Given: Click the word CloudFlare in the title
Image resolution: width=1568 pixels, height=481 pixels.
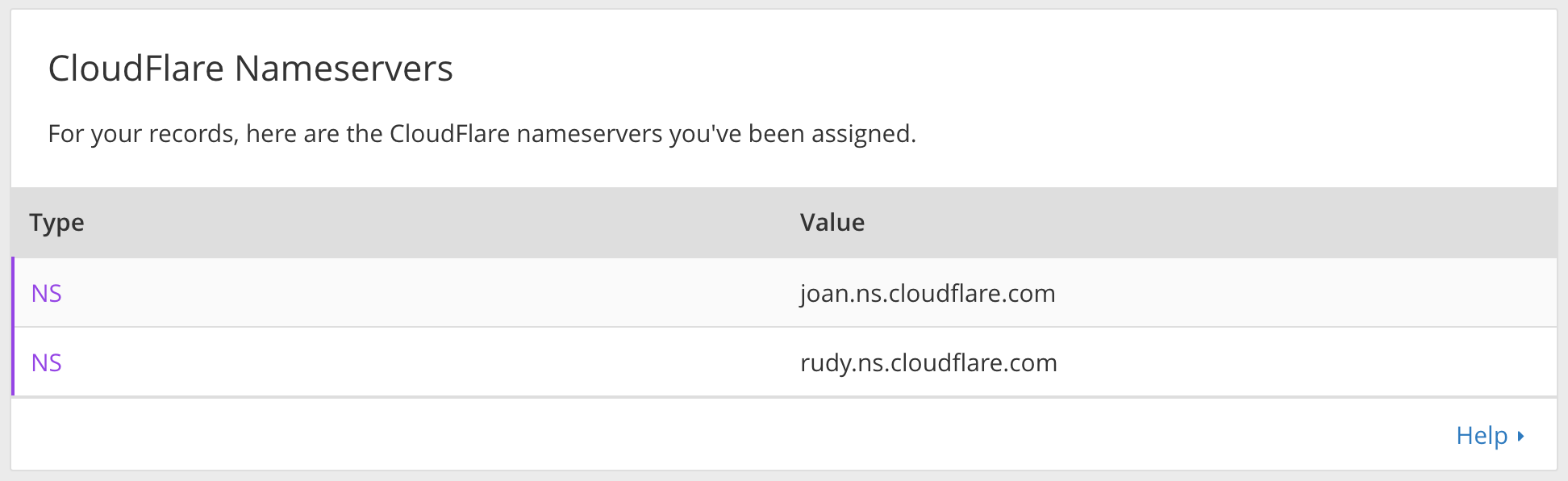Looking at the screenshot, I should [x=136, y=68].
